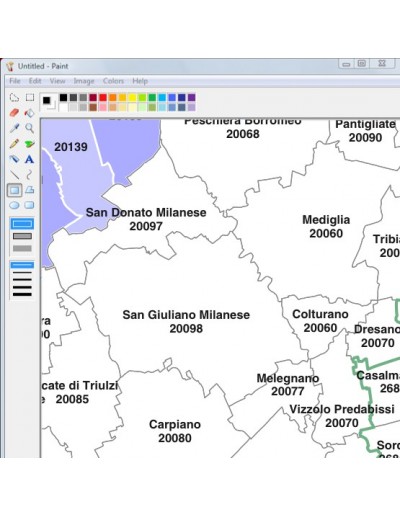The height and width of the screenshot is (517, 400).
Task: Select the green Brush tool
Action: (x=30, y=144)
